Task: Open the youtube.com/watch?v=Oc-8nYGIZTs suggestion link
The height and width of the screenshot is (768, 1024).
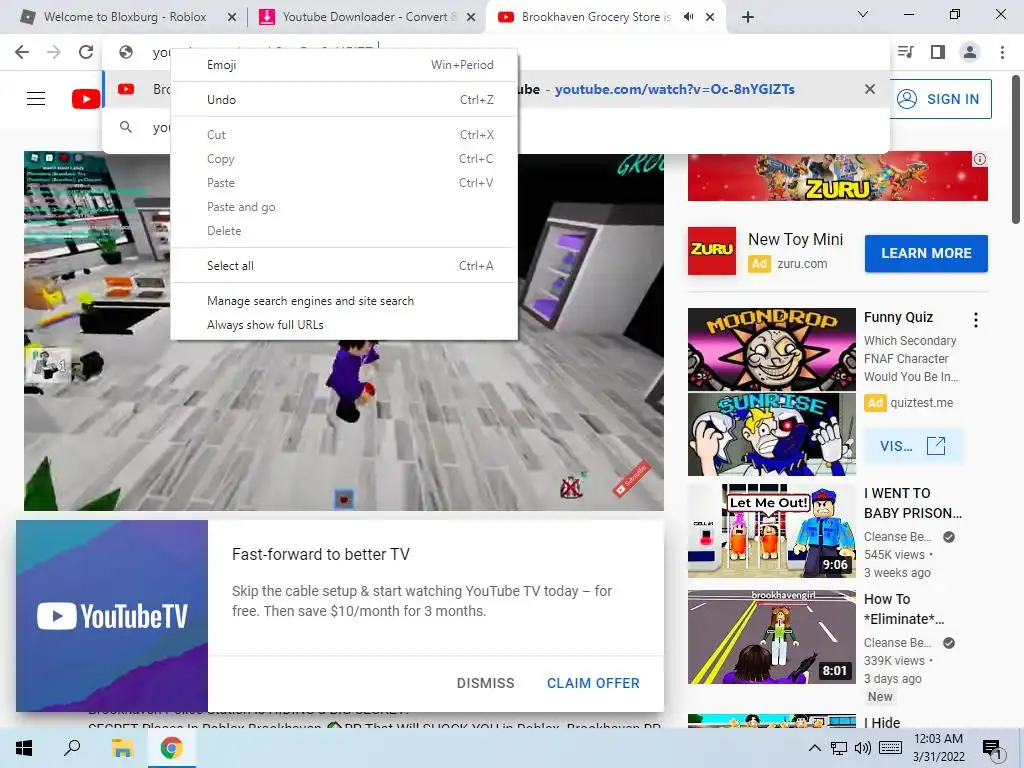Action: (675, 89)
